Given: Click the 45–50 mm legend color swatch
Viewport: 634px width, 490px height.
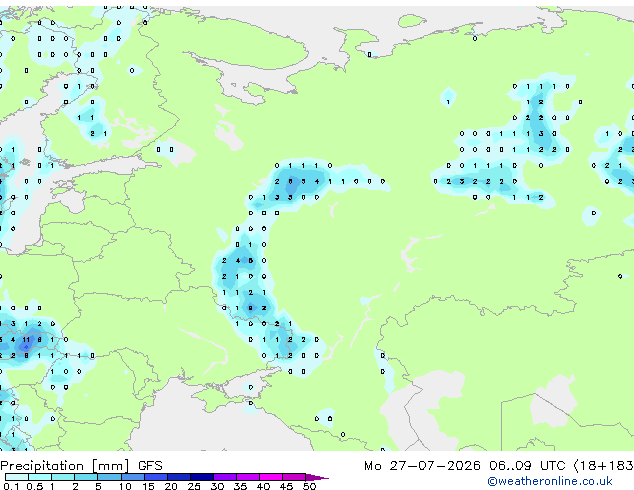Looking at the screenshot, I should [294, 477].
